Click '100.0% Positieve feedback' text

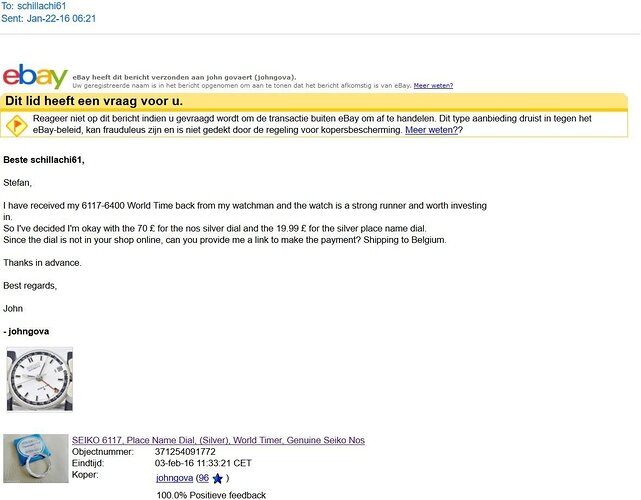coord(211,495)
